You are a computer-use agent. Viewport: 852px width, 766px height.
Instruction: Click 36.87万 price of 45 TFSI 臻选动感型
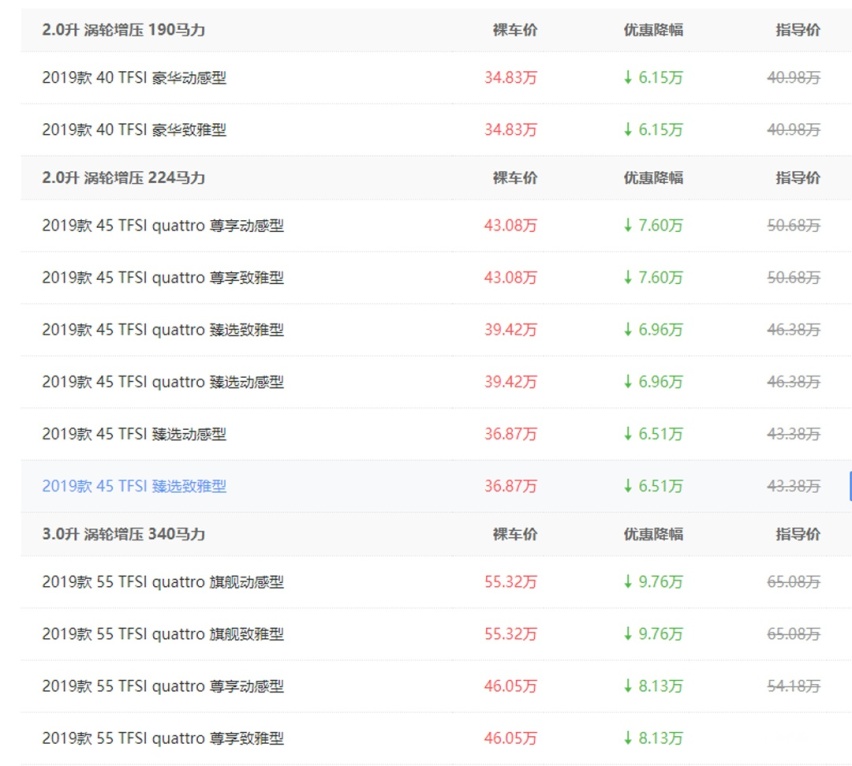coord(511,434)
